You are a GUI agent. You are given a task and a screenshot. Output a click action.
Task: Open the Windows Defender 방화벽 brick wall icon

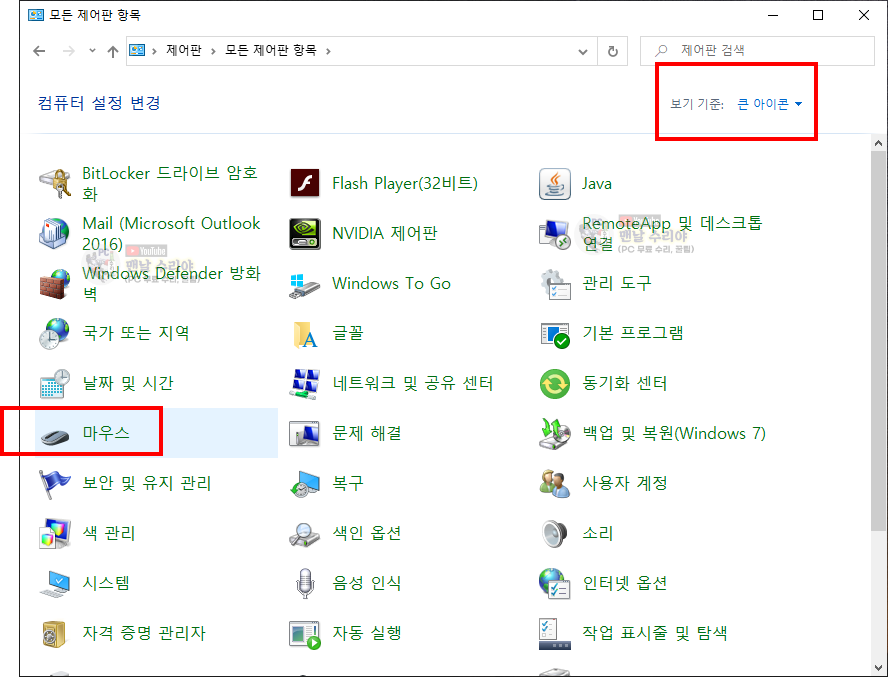tap(55, 283)
